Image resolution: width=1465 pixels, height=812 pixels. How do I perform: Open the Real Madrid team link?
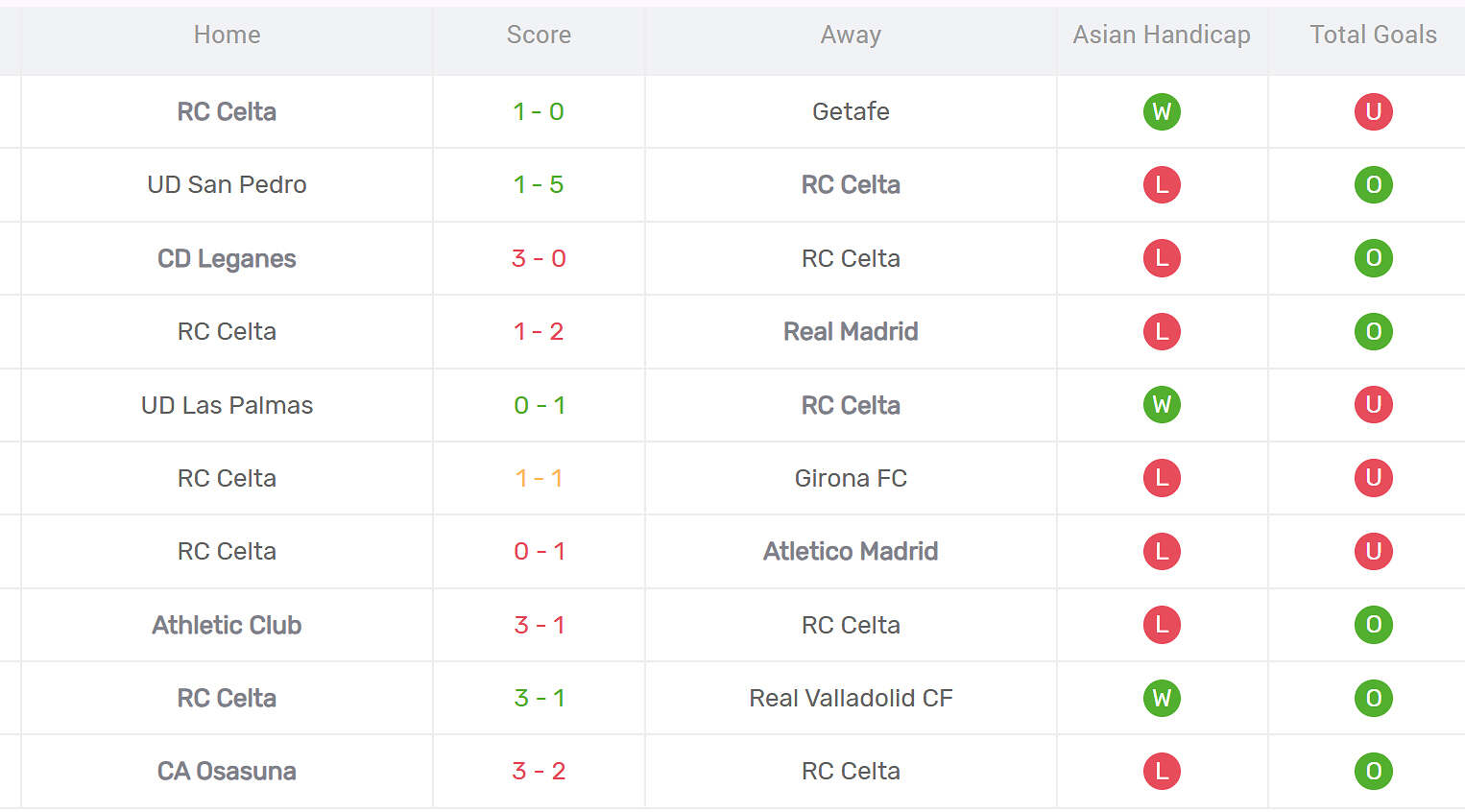pyautogui.click(x=851, y=332)
